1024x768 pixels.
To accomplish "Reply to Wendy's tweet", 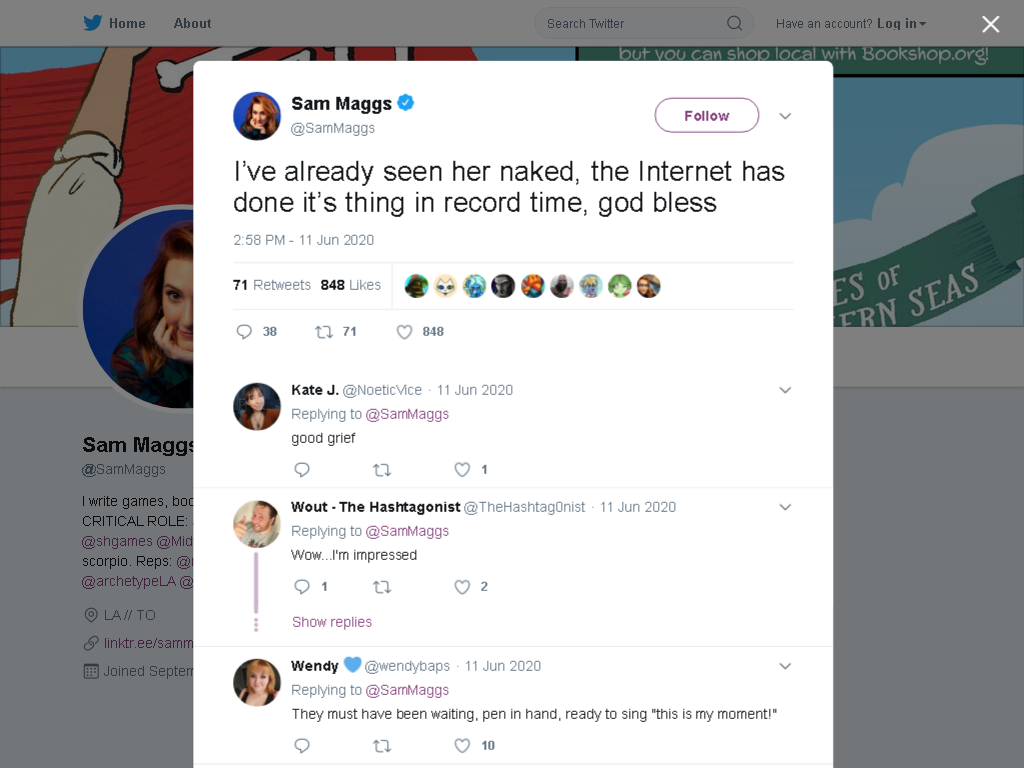I will [x=302, y=745].
